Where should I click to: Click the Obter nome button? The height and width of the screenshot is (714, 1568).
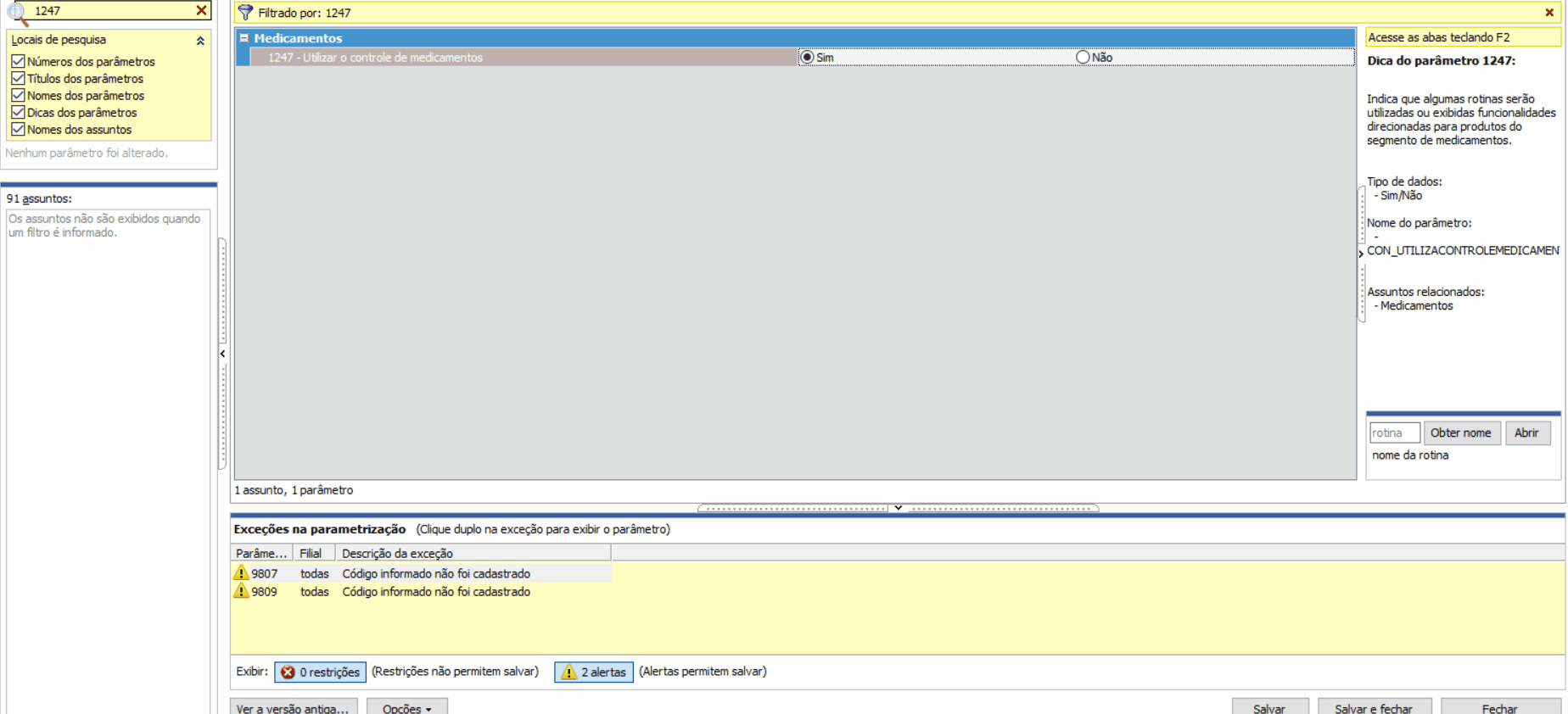pyautogui.click(x=1462, y=433)
